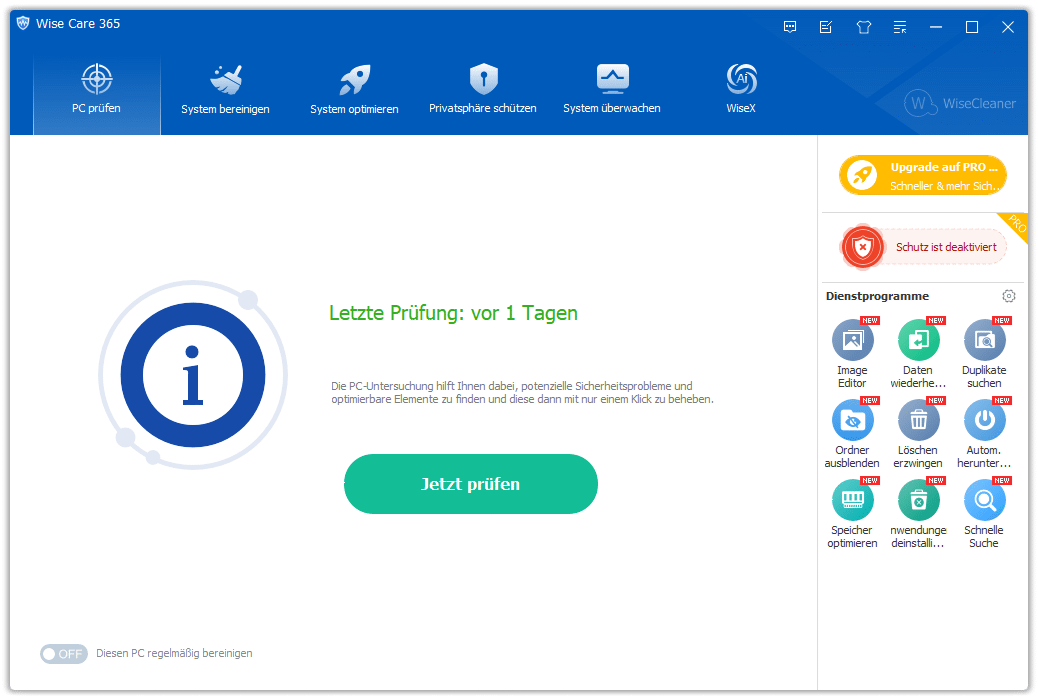This screenshot has width=1038, height=700.
Task: Open the PC prüfen tab
Action: pyautogui.click(x=97, y=92)
